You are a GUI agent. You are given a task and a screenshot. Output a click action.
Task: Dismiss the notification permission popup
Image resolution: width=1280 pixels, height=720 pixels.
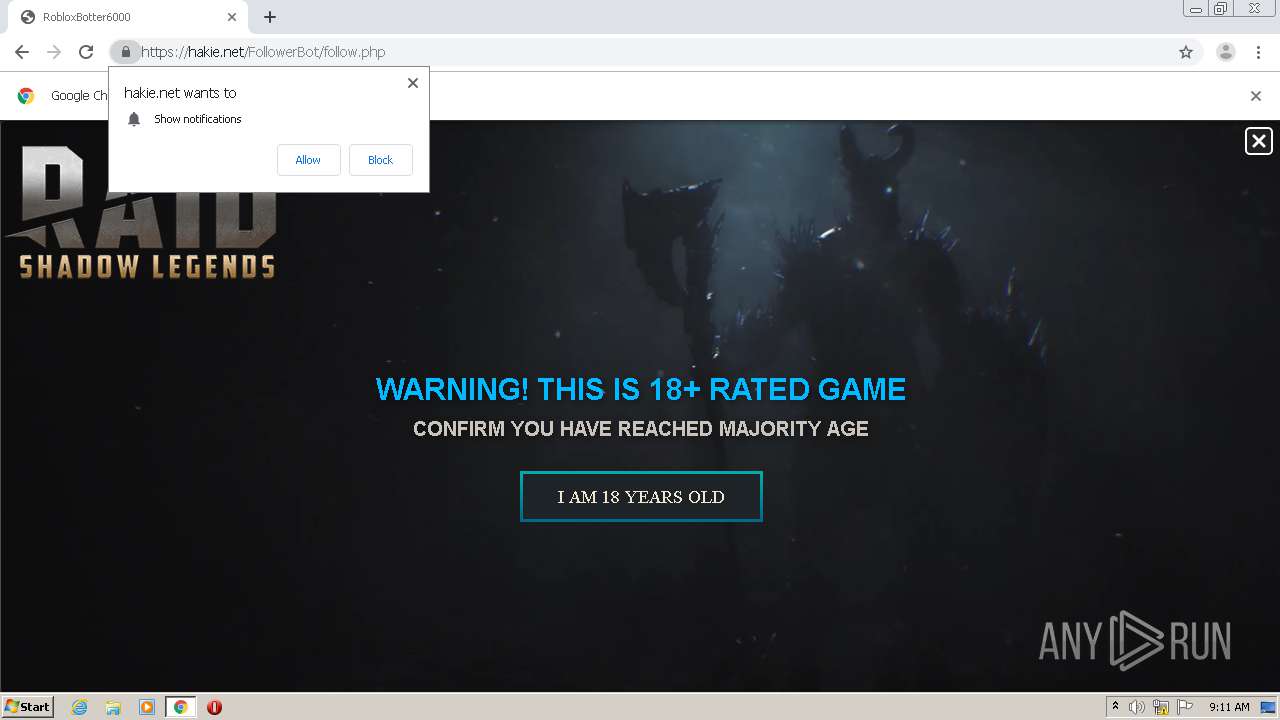pos(412,83)
